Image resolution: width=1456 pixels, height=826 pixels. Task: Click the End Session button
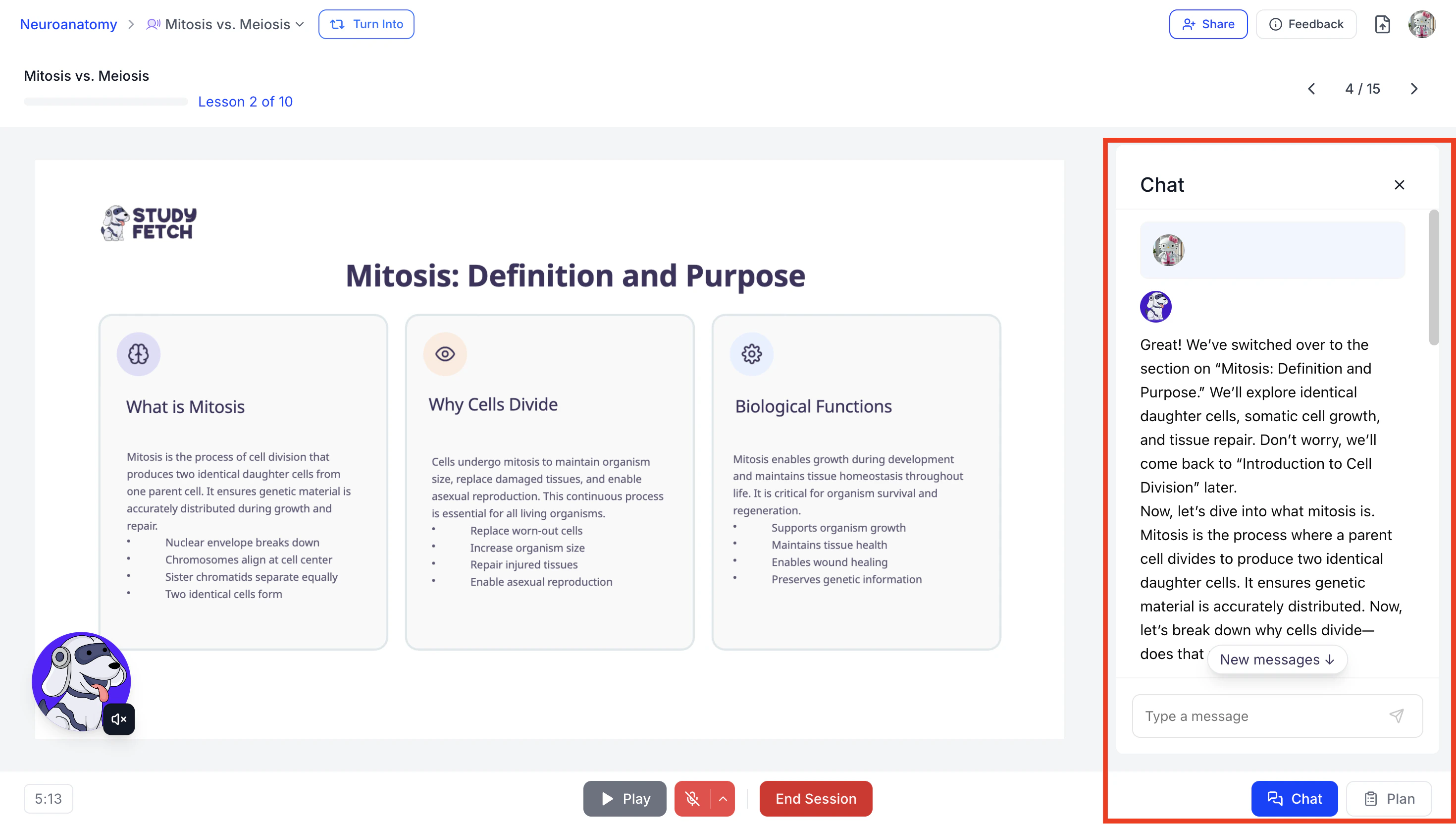(815, 798)
